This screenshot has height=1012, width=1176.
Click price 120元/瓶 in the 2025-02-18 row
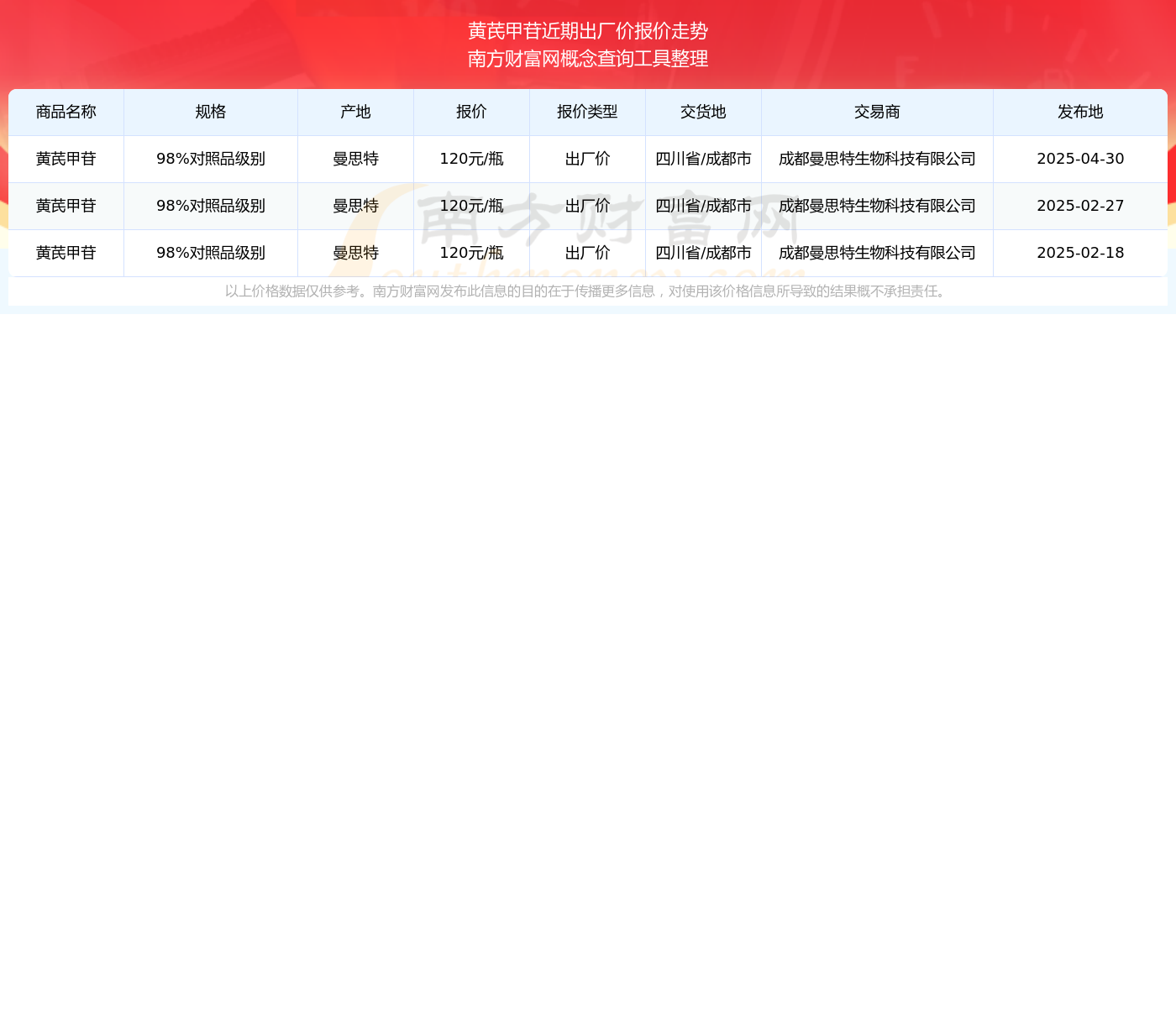472,253
